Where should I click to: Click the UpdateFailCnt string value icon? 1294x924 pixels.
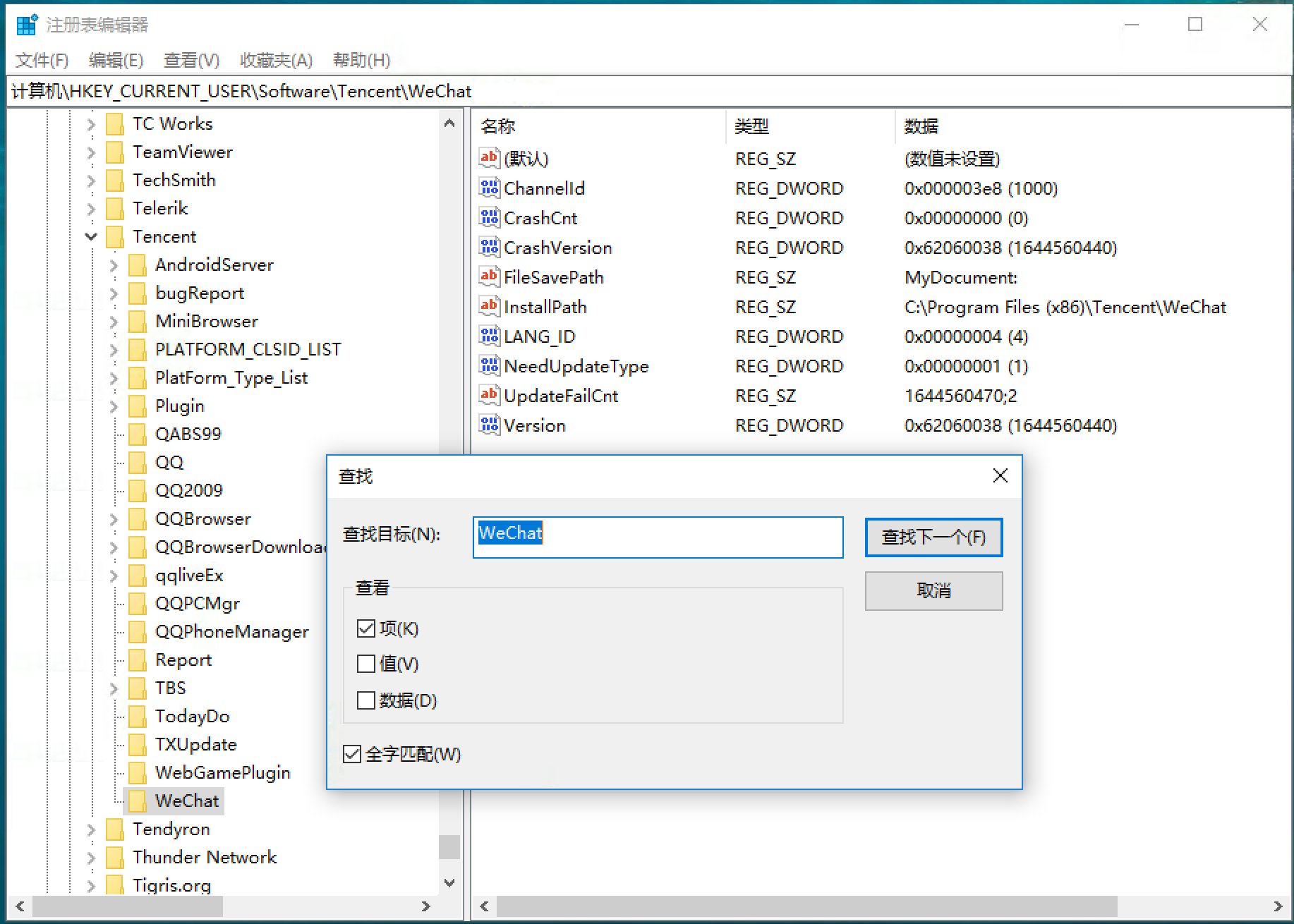[489, 395]
